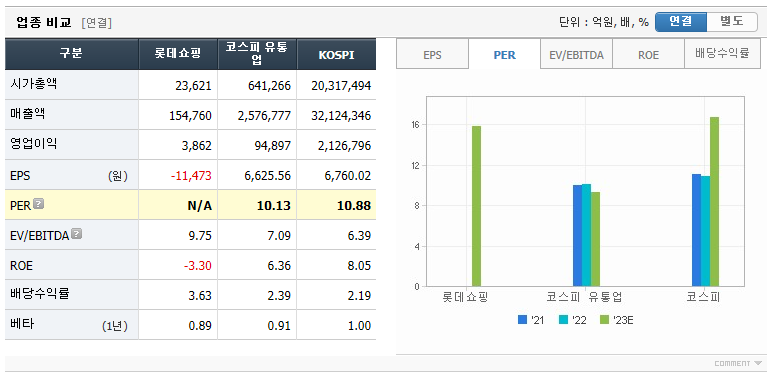
Task: Click the KOSPI market cap 20,317,494
Action: click(341, 86)
